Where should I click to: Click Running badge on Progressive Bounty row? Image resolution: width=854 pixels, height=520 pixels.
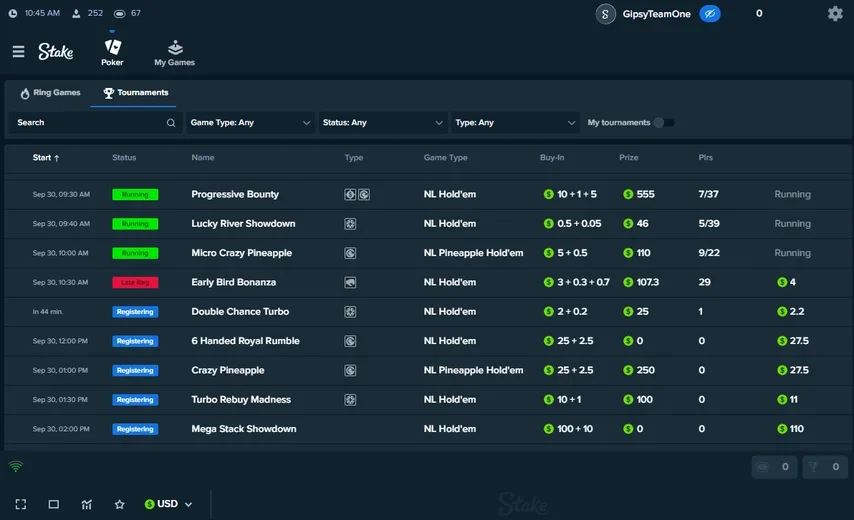coord(135,194)
